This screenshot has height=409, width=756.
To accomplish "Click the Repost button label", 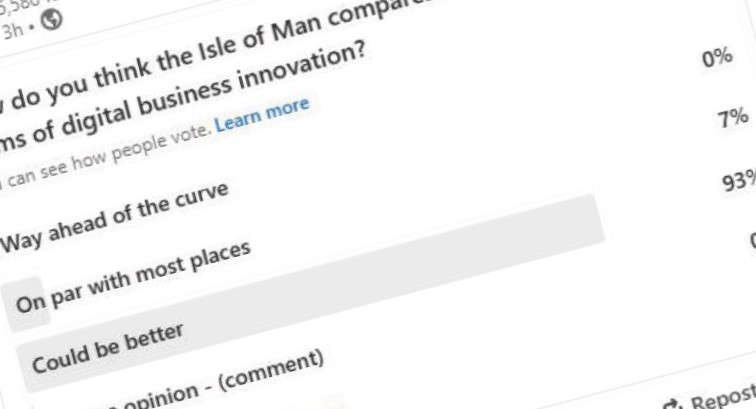I will 723,396.
